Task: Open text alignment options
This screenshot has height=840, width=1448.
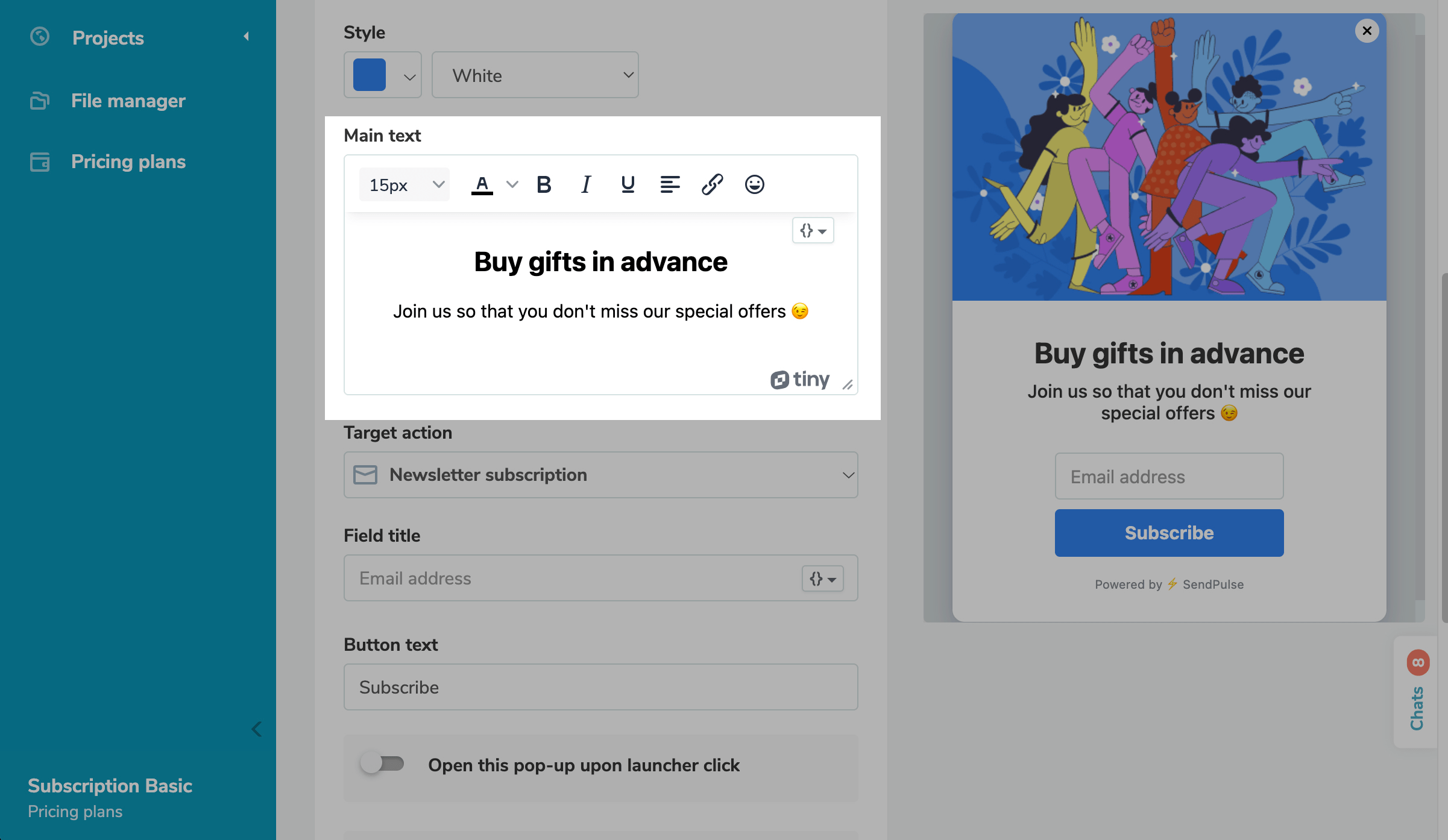Action: 670,184
